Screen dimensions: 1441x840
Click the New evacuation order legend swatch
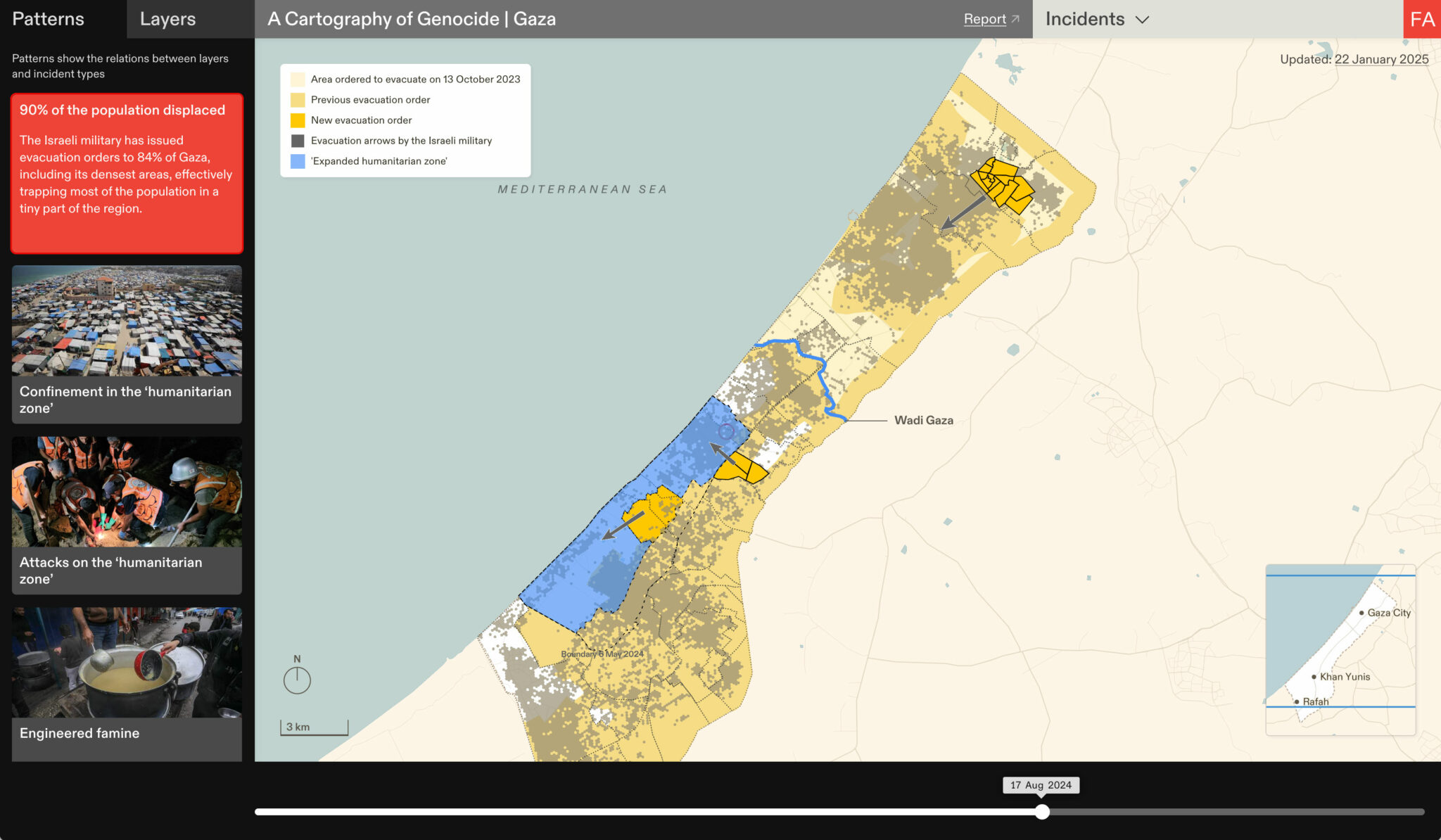pyautogui.click(x=298, y=120)
